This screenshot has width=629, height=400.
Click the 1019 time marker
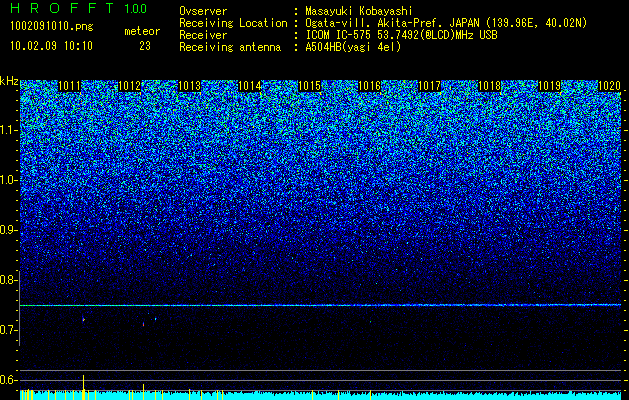(x=549, y=86)
